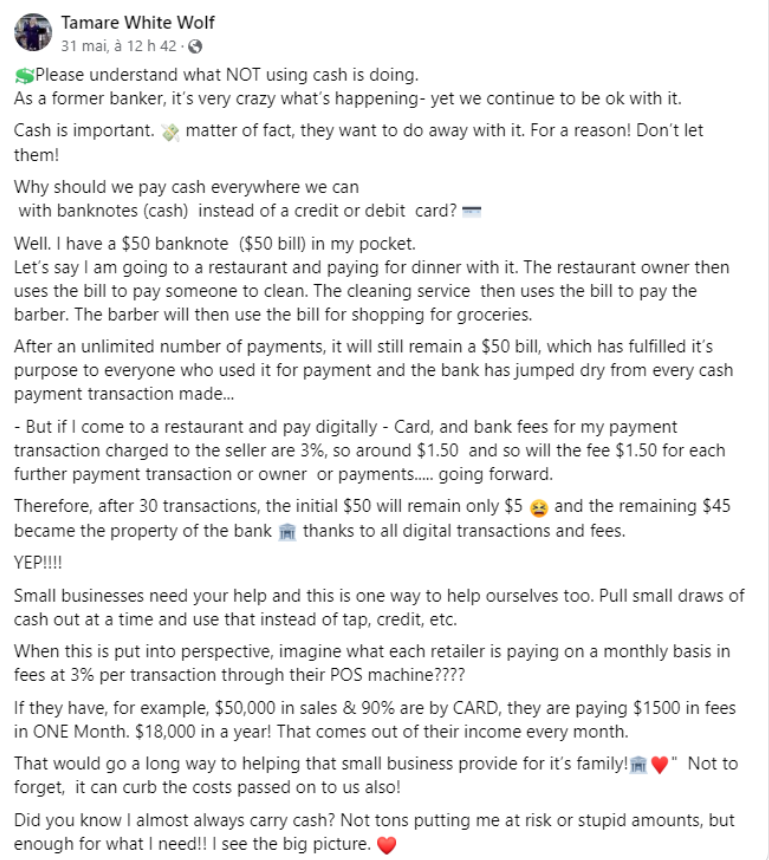Screen dimensions: 769x860
Task: Click the bank emoji after "property of the bank"
Action: tap(288, 532)
